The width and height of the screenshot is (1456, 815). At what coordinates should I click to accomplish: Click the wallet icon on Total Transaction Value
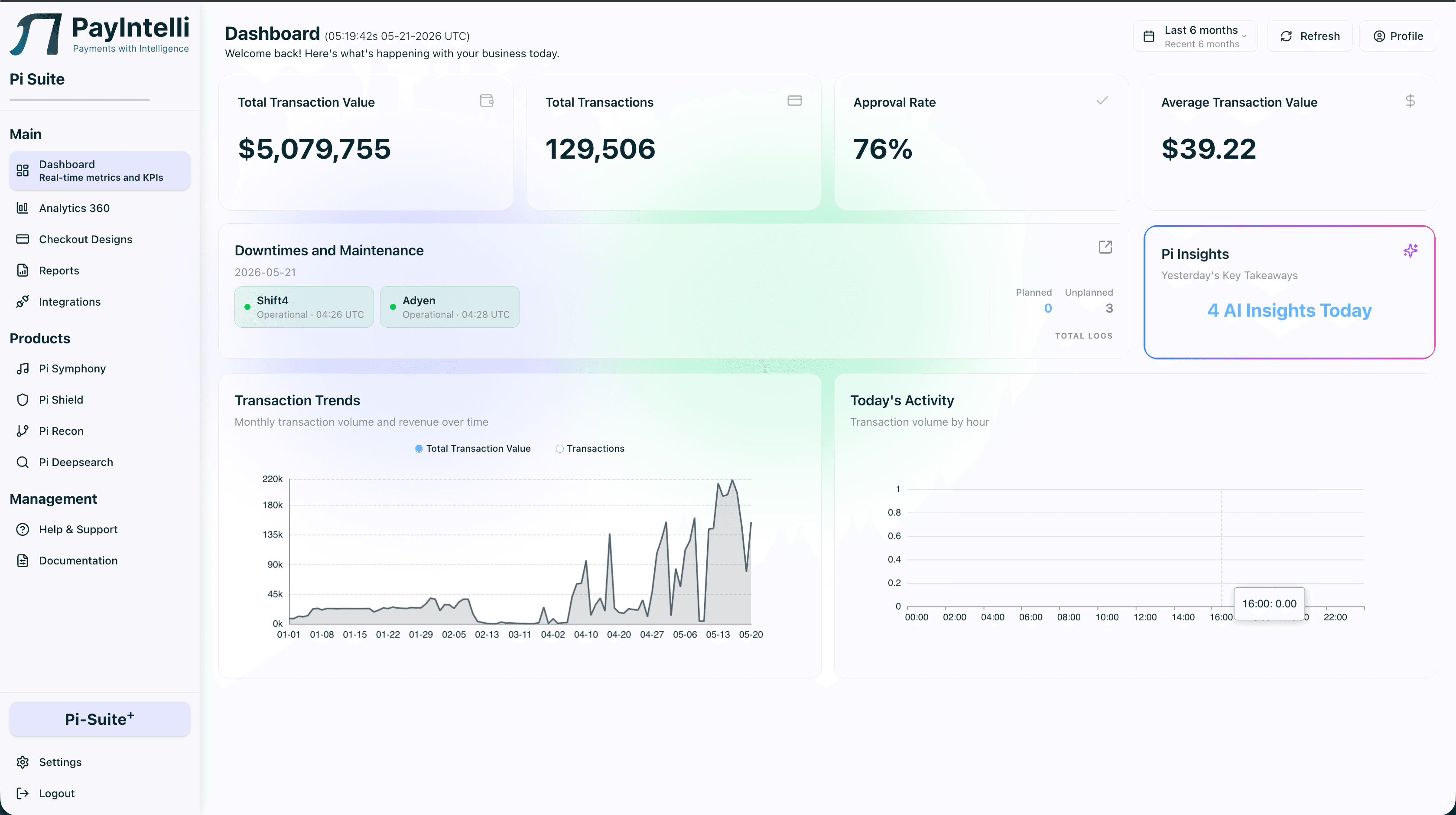487,101
